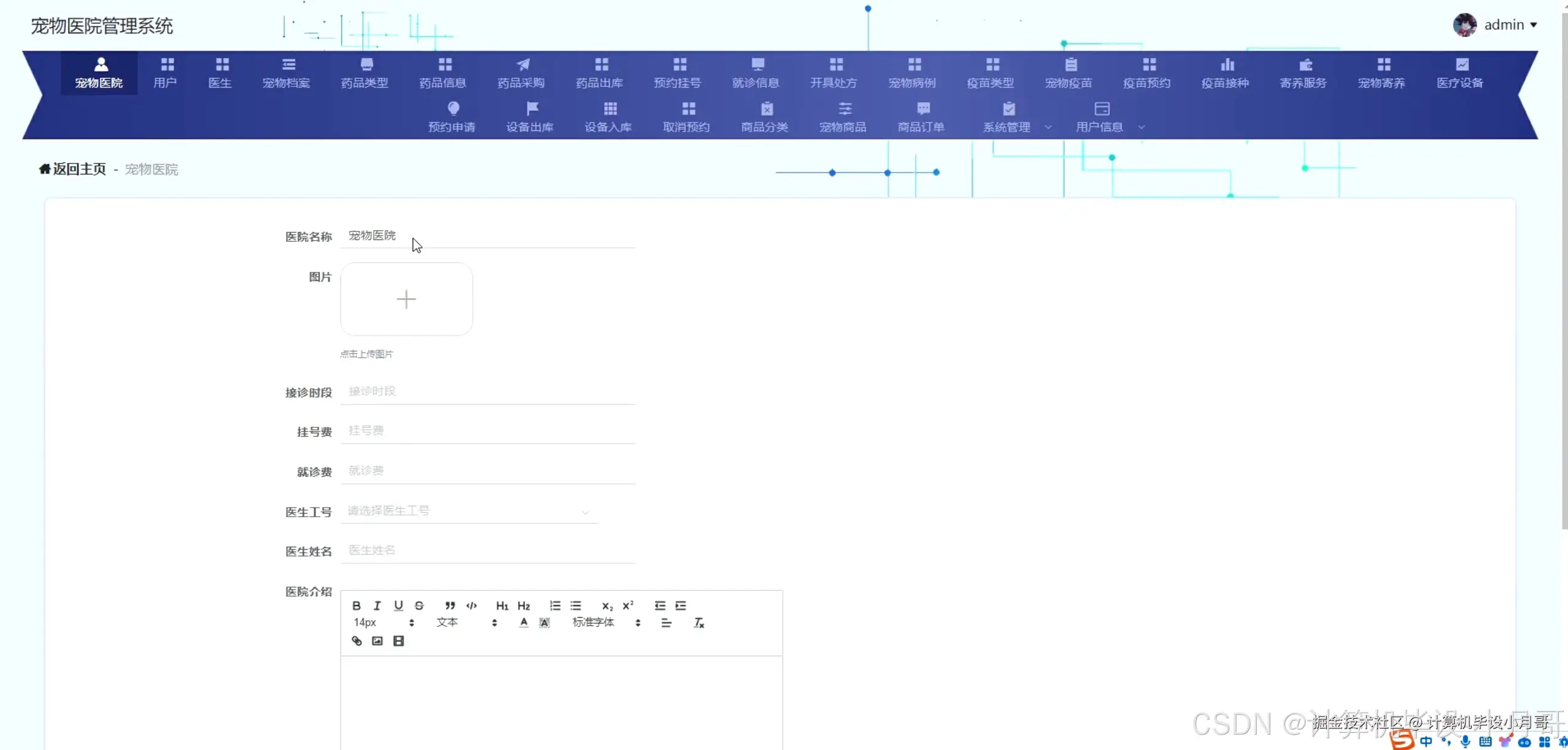Apply superscript formatting
This screenshot has height=750, width=1568.
pos(628,606)
